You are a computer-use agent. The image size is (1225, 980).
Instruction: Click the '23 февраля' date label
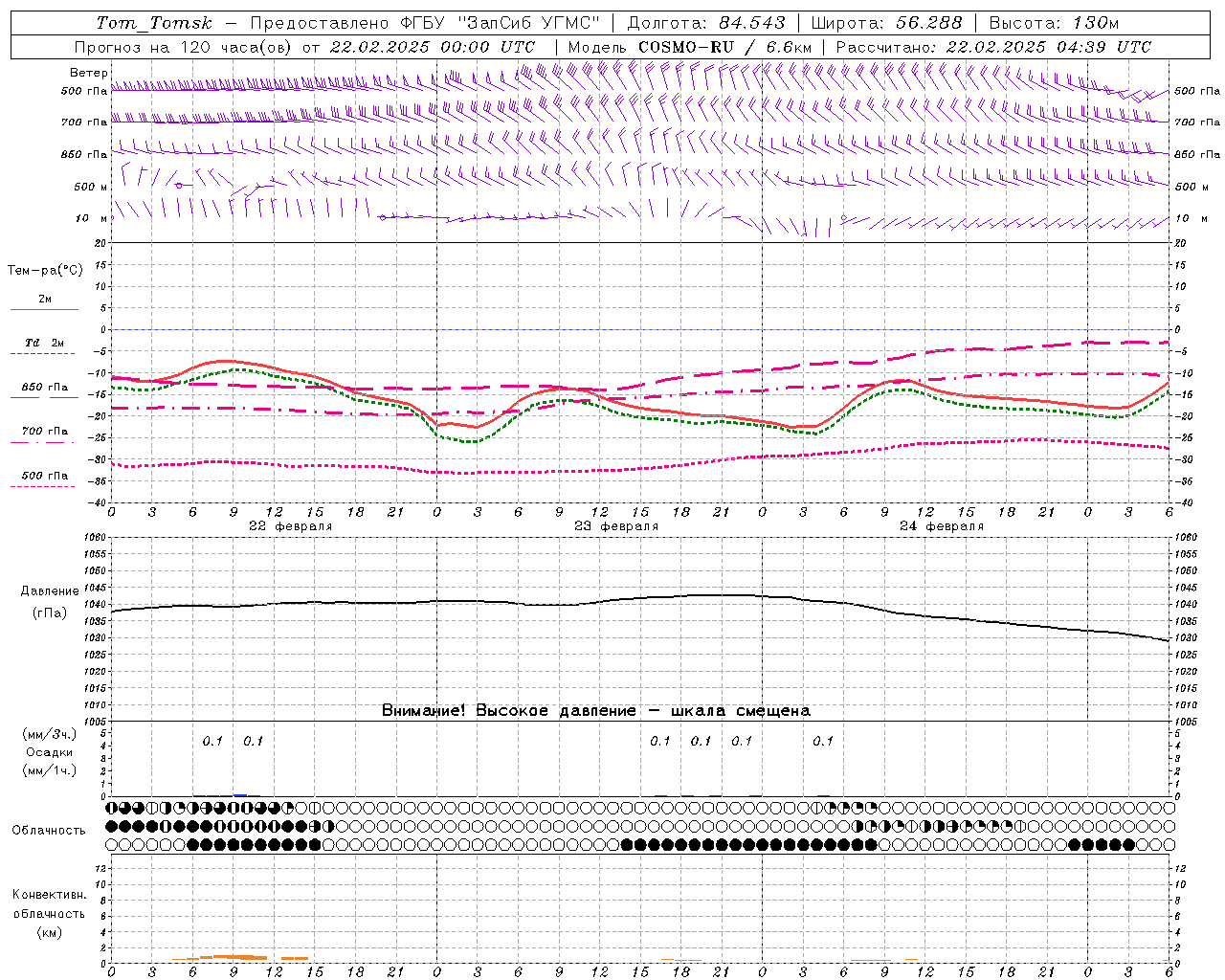(x=616, y=526)
